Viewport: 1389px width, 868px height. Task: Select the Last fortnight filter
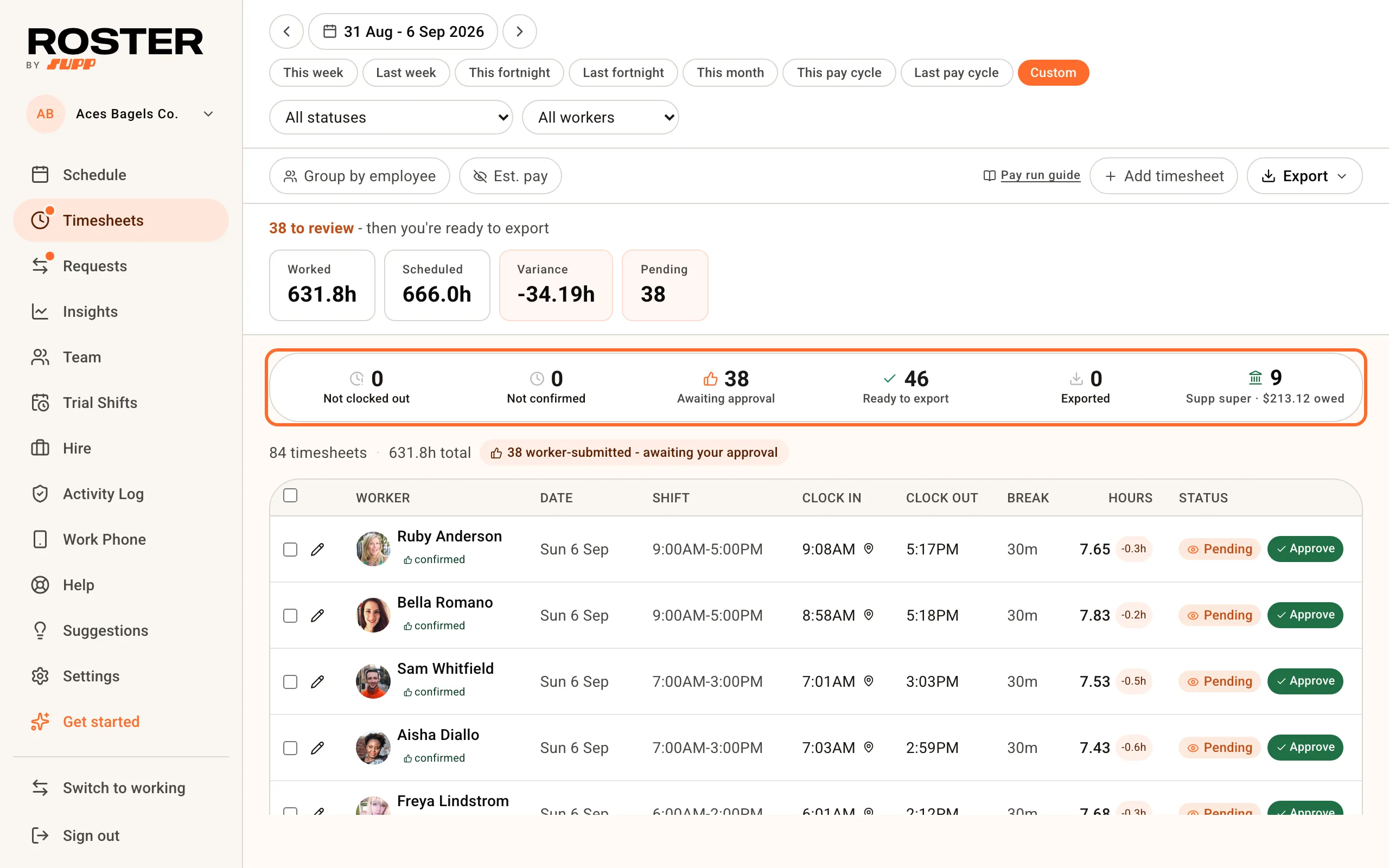(623, 72)
